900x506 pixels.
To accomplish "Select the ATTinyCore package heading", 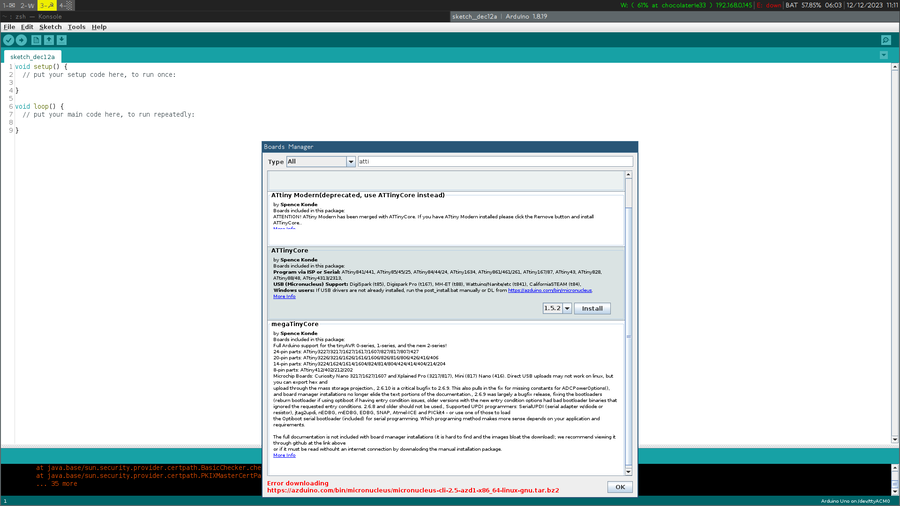I will (290, 251).
